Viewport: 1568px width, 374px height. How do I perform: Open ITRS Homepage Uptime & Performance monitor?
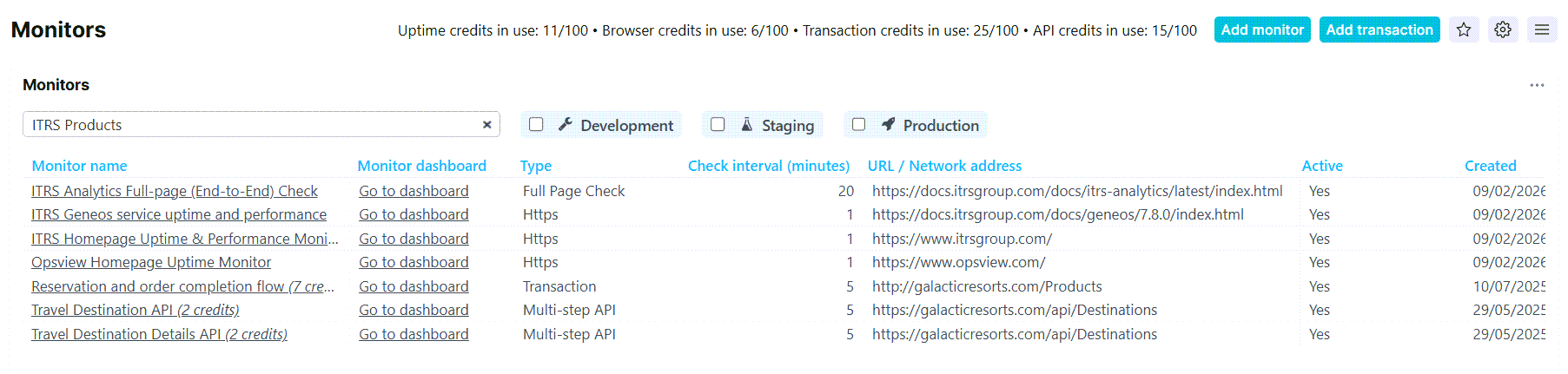185,239
